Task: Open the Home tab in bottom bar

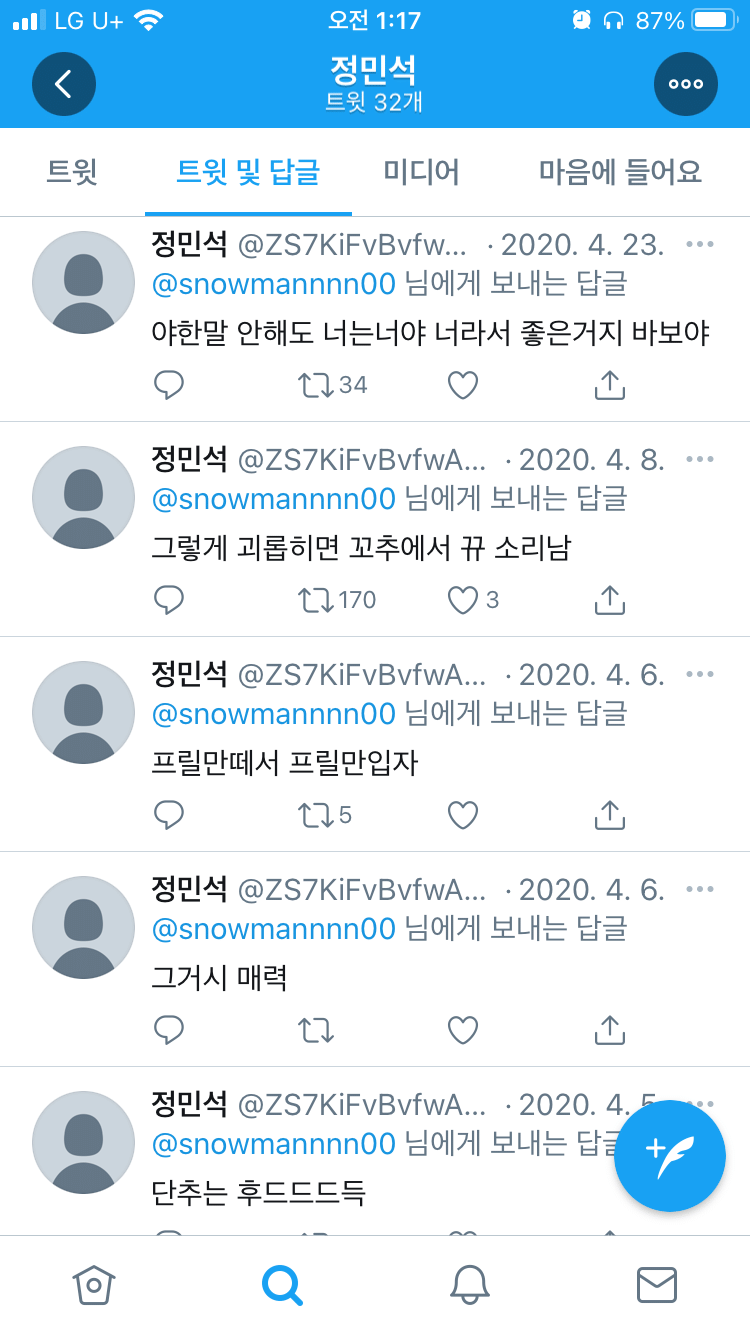Action: (x=94, y=1285)
